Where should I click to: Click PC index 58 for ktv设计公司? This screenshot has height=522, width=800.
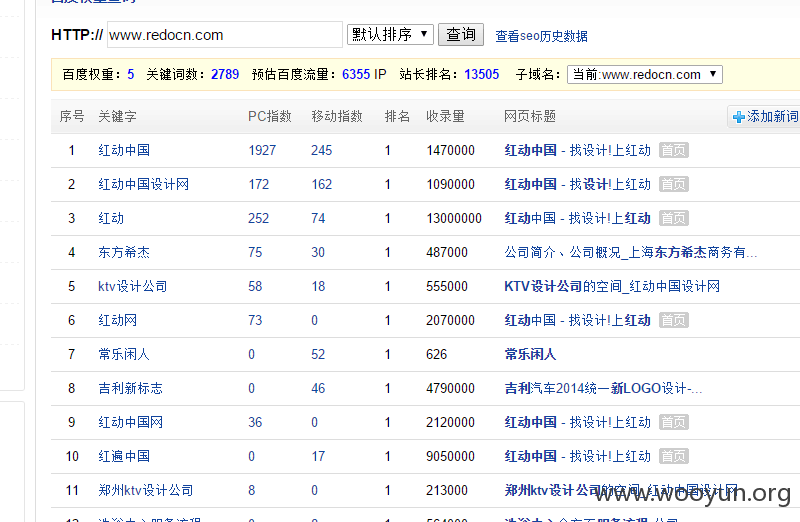(255, 286)
